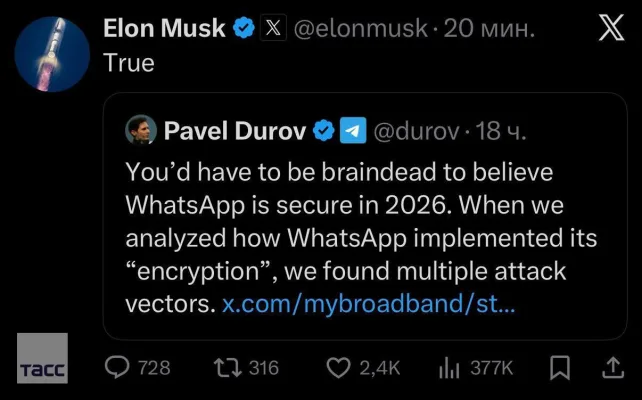Open the @durov handle

pos(412,130)
